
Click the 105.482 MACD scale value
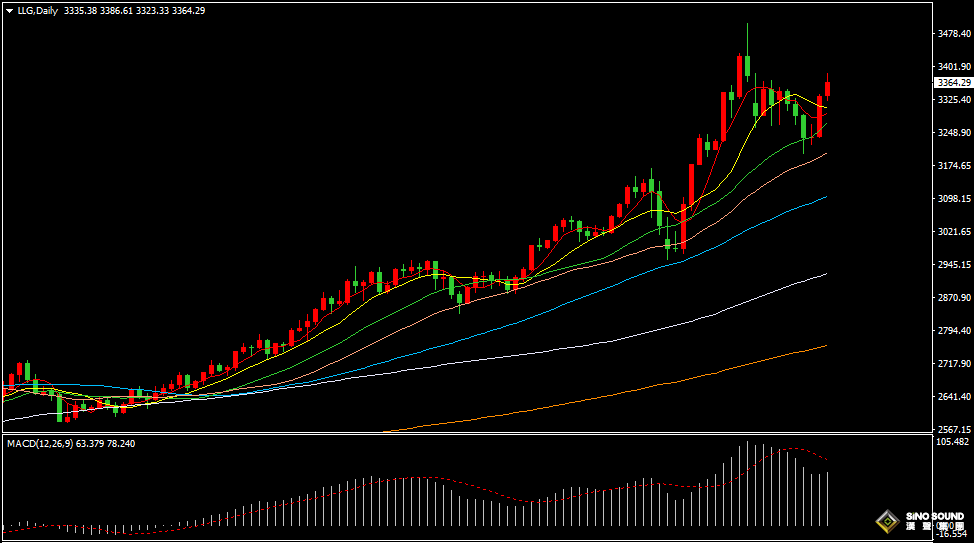[953, 441]
